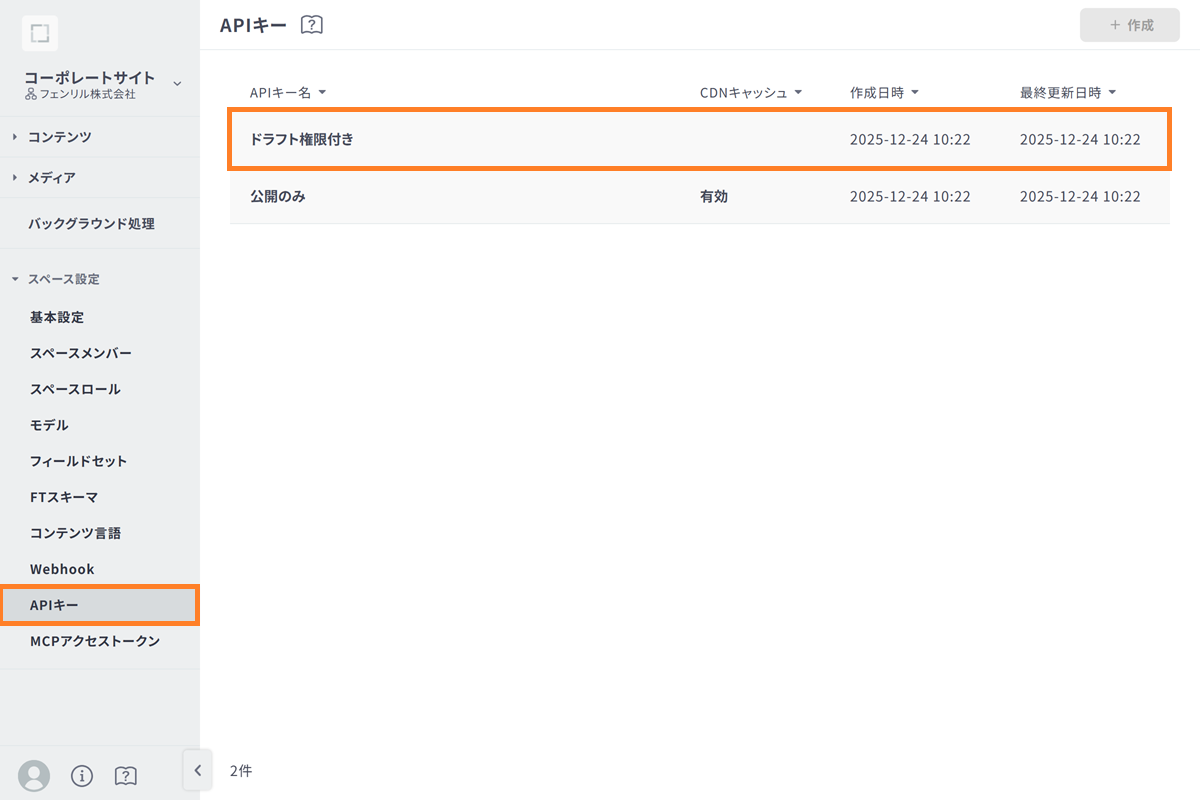The width and height of the screenshot is (1200, 800).
Task: Open the help icon beside APIキー title
Action: (x=312, y=25)
